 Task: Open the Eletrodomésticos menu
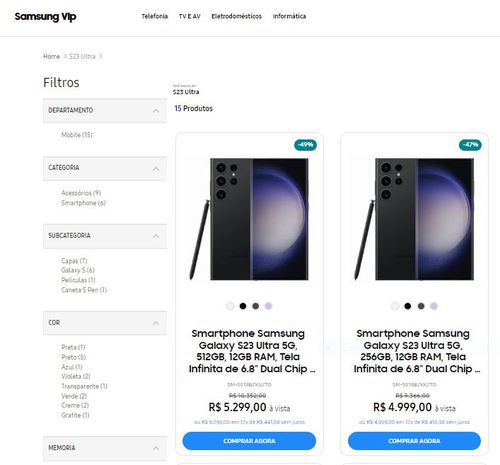click(x=237, y=16)
